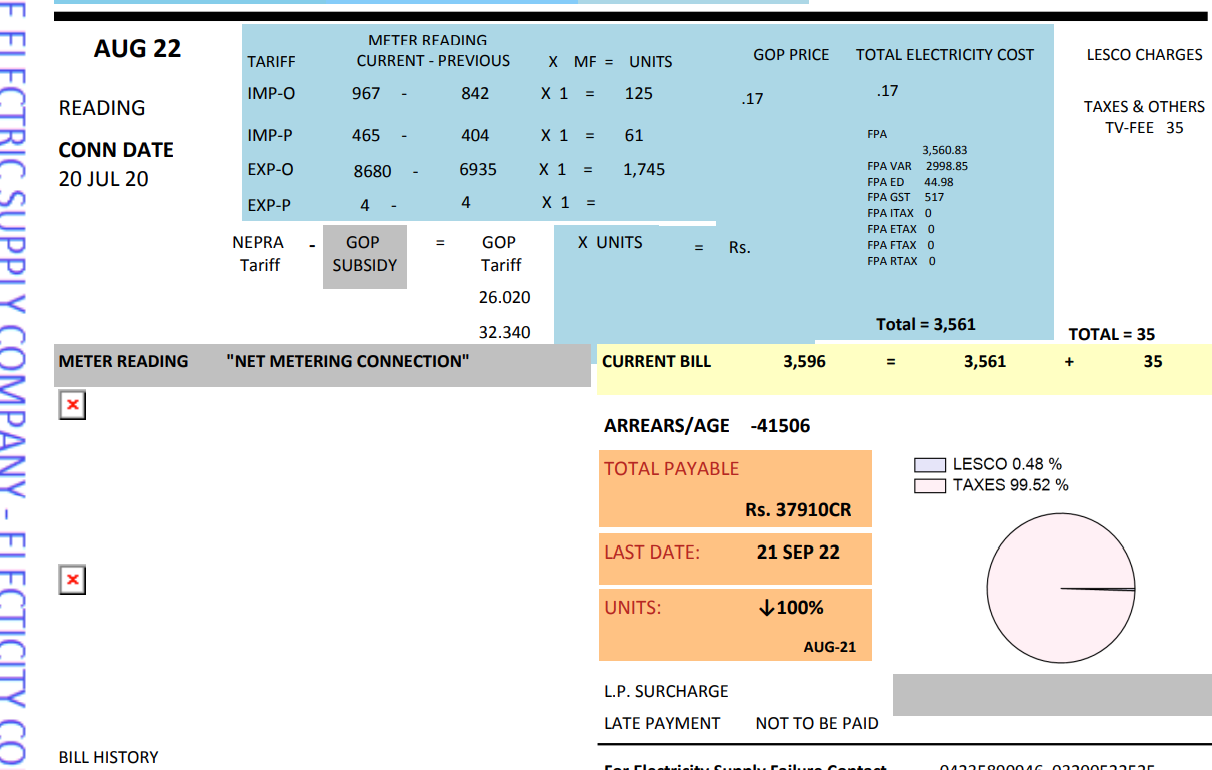Select IMP-O current reading '967'

[366, 93]
